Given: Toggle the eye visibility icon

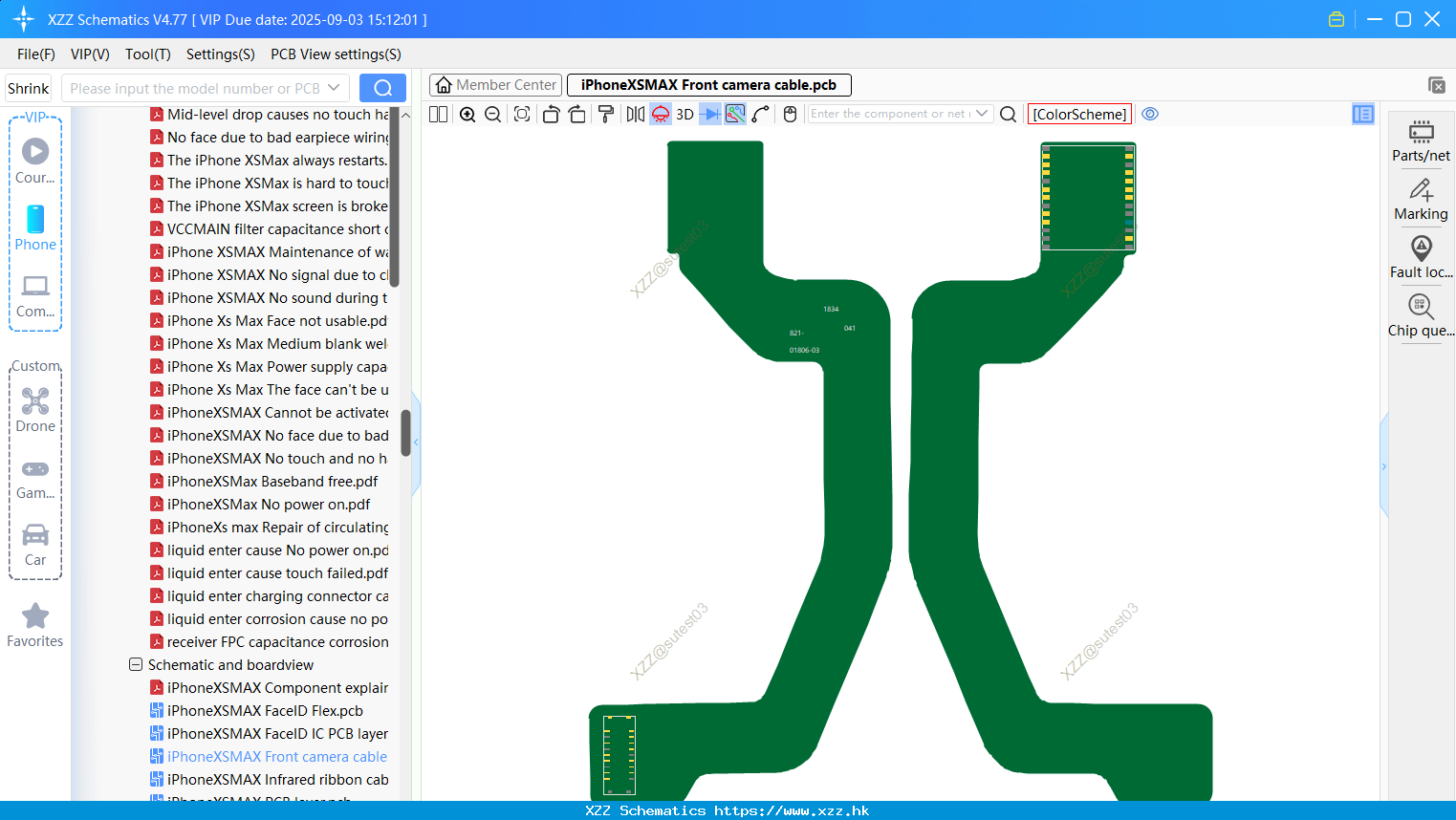Looking at the screenshot, I should (x=1150, y=114).
